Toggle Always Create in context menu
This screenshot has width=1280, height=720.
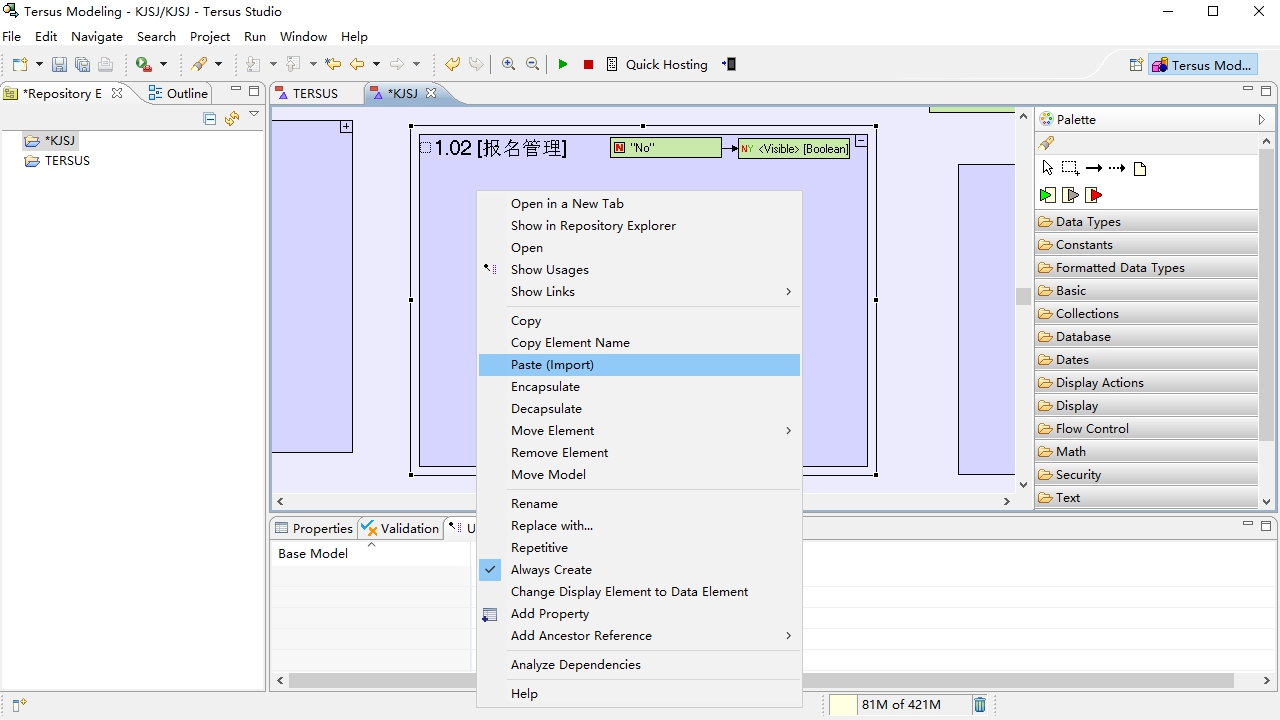551,570
